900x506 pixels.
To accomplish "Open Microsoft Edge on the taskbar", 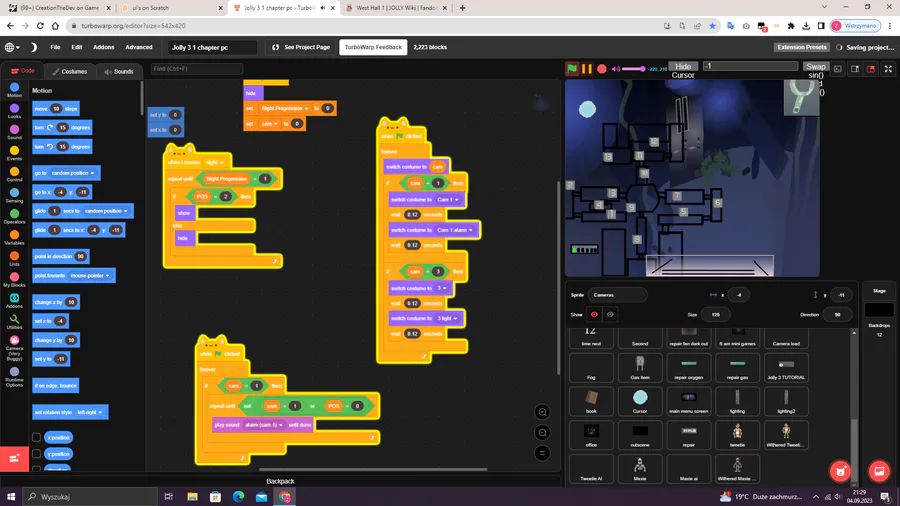I will (238, 496).
